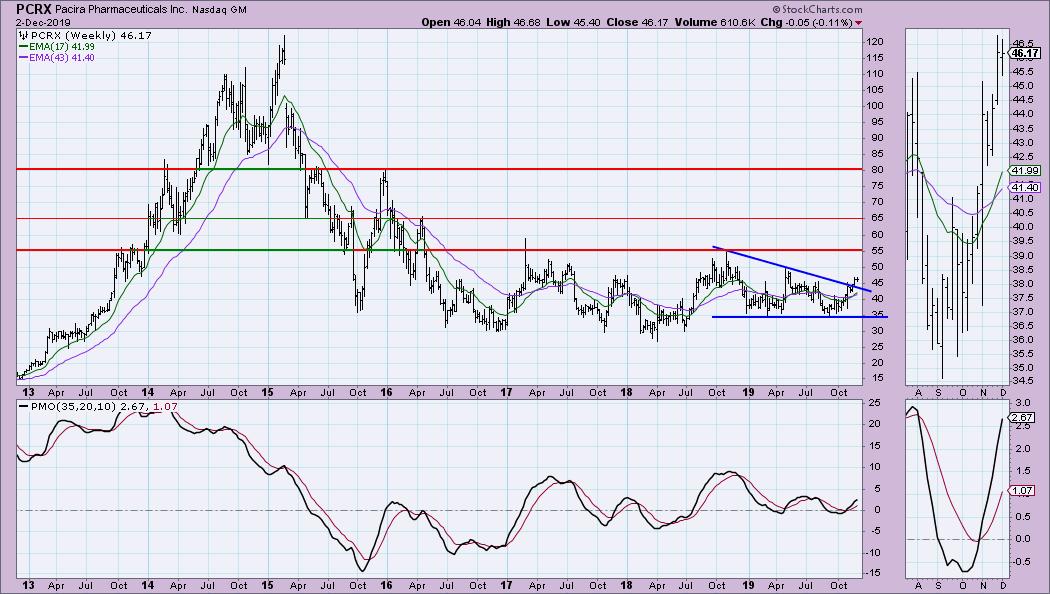Click the blue descending trendline
The height and width of the screenshot is (594, 1050).
coord(792,269)
